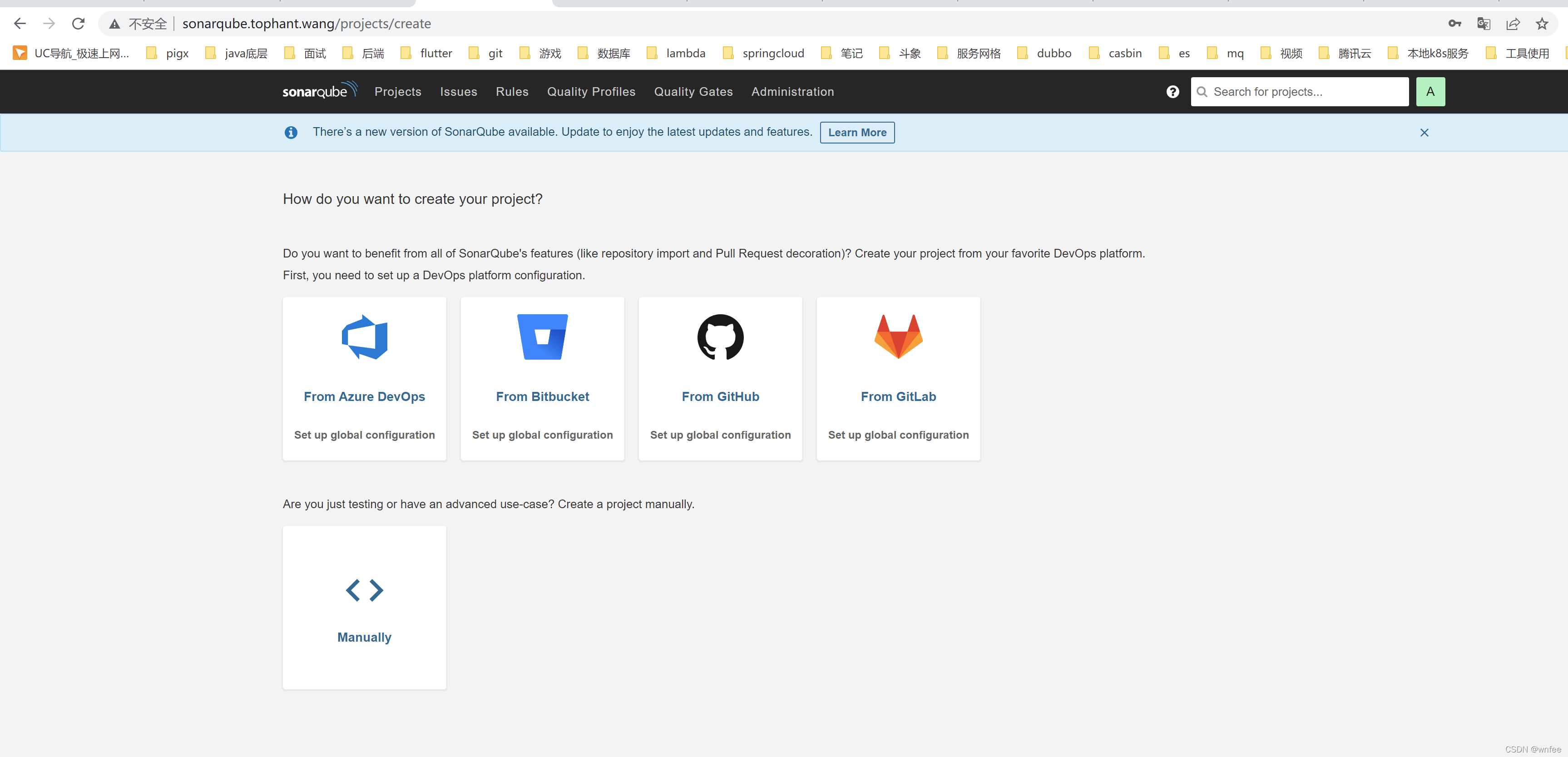Click the Manually code brackets icon
The image size is (1568, 757).
tap(364, 589)
